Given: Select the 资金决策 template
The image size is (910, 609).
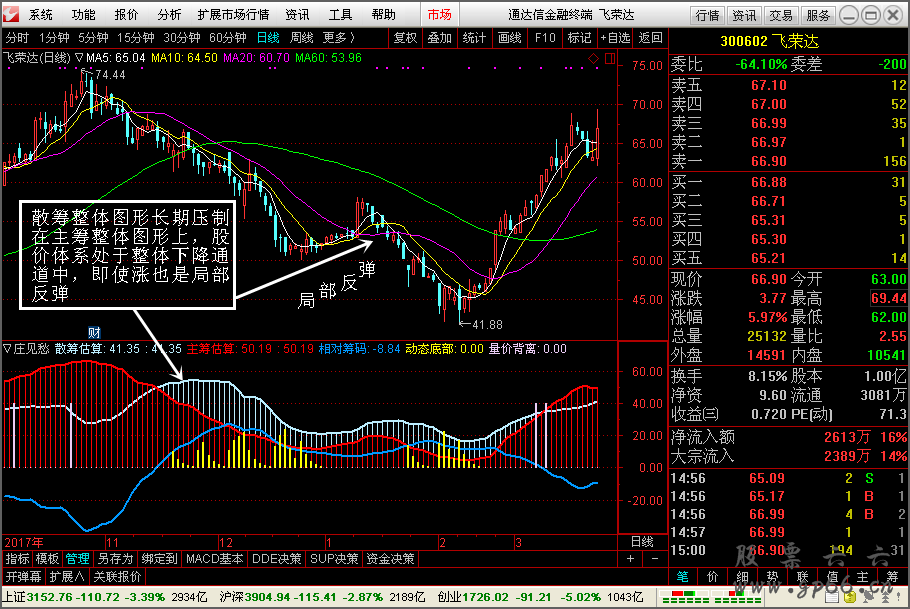Looking at the screenshot, I should (391, 558).
